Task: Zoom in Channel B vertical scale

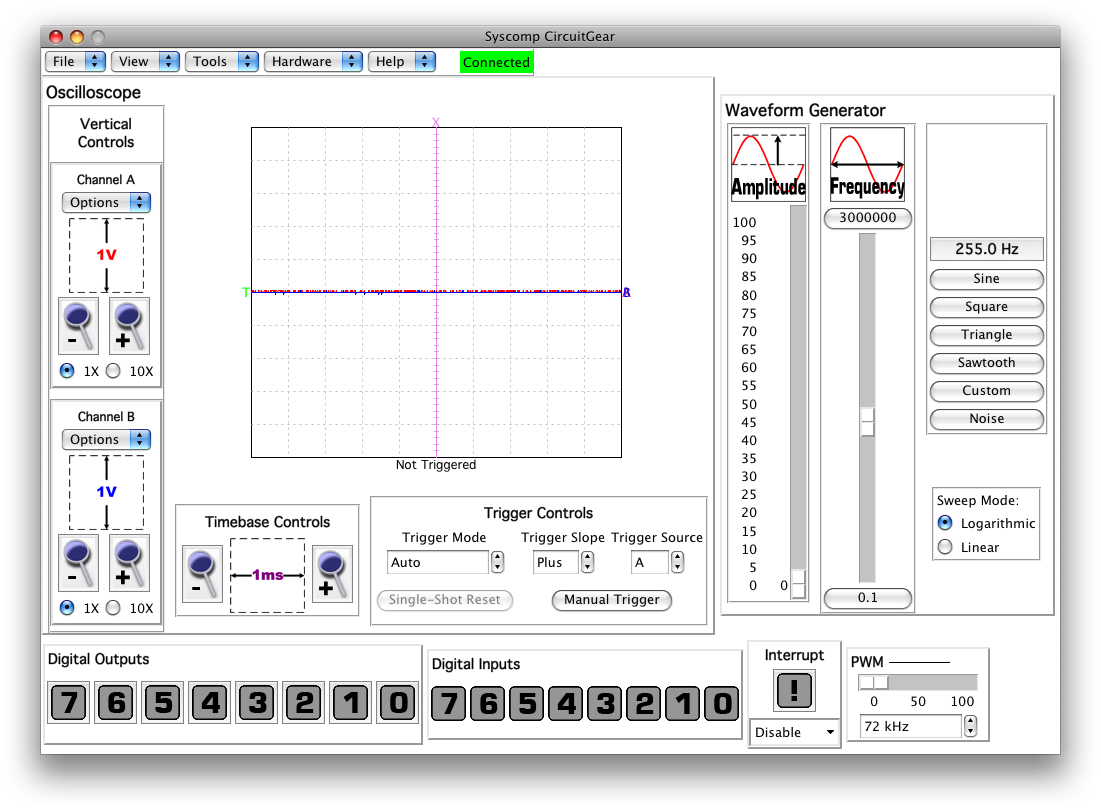Action: point(129,563)
